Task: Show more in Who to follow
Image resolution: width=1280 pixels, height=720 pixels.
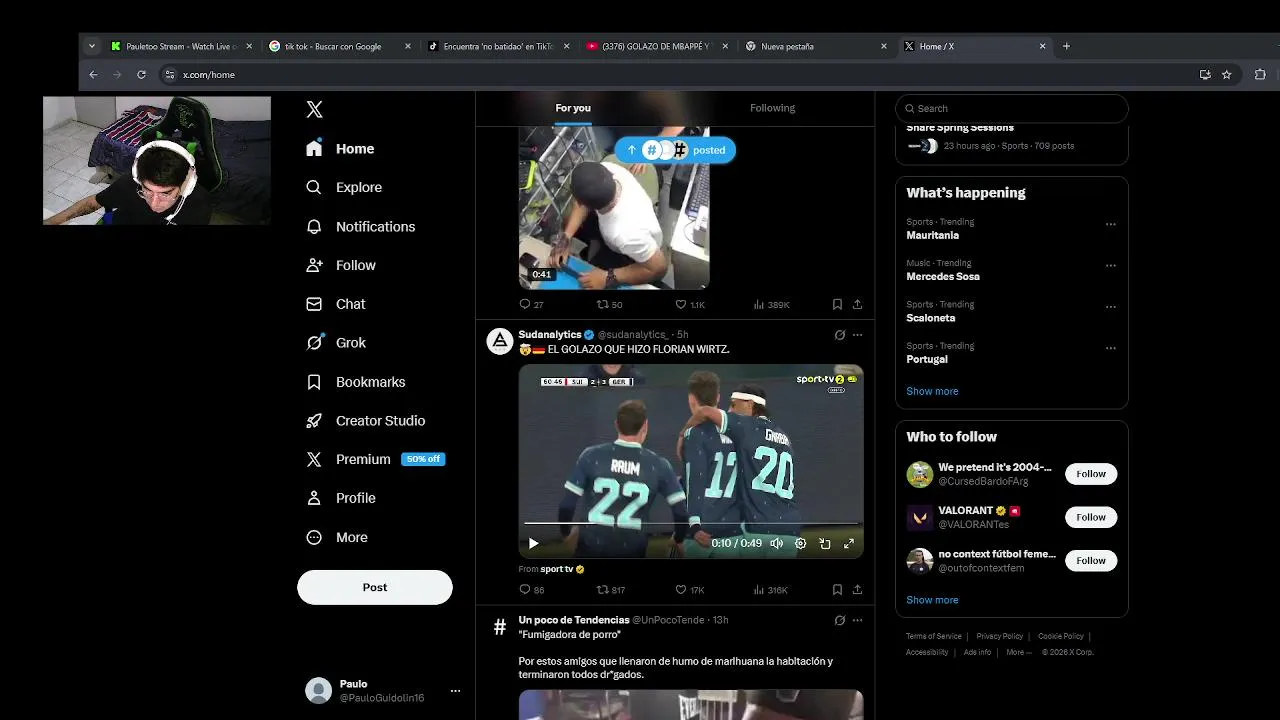Action: 932,600
